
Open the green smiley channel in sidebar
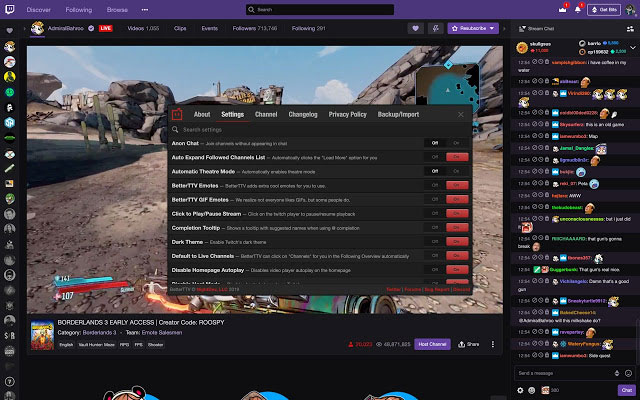coord(10,92)
